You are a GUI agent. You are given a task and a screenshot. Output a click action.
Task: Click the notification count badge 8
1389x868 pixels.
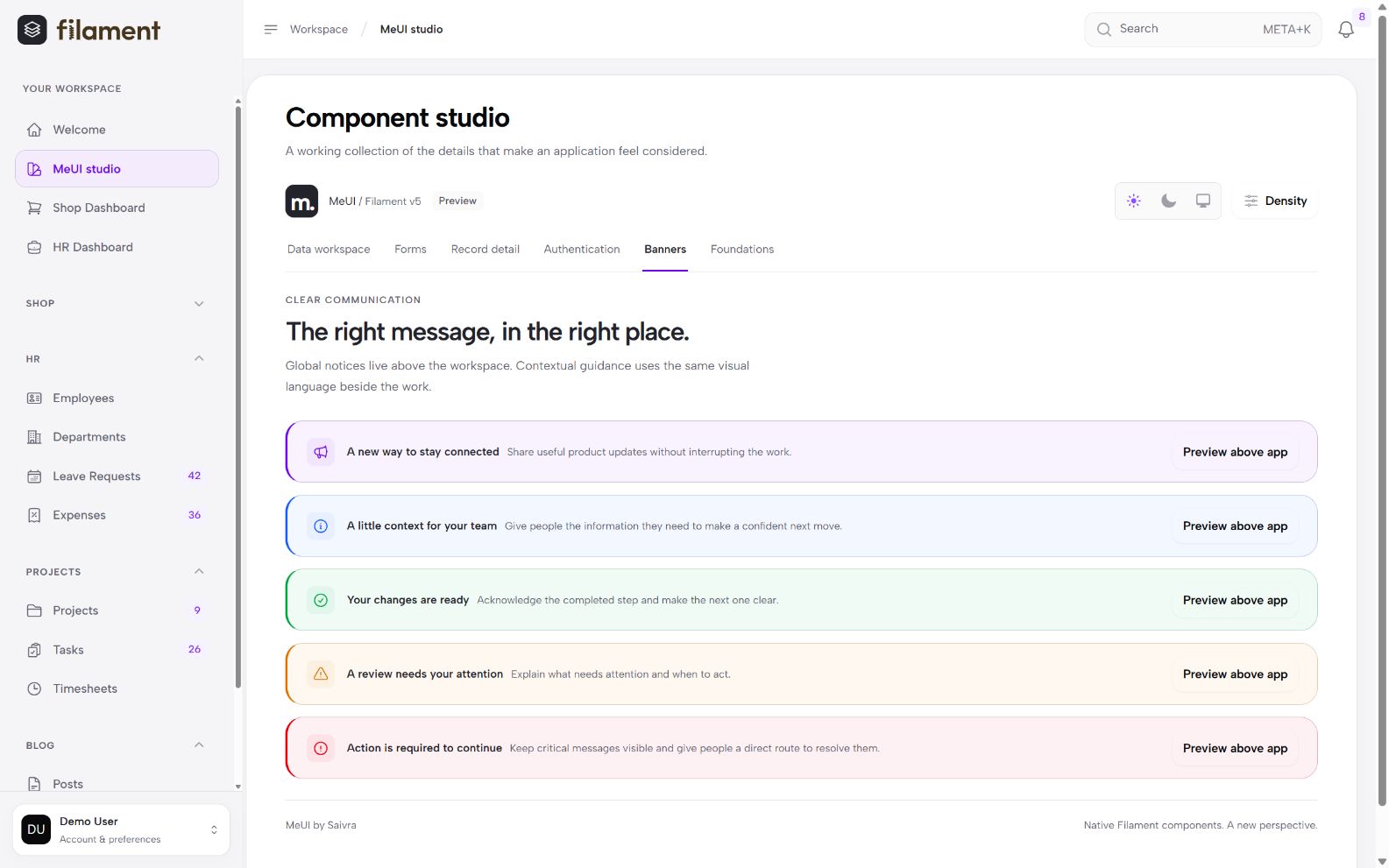click(x=1362, y=17)
